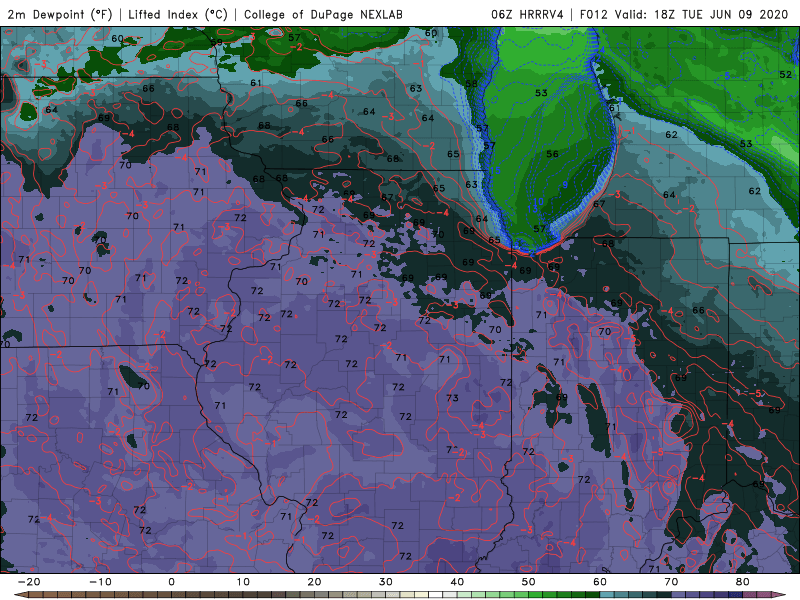The width and height of the screenshot is (800, 600).
Task: Click the 73 dewpoint value on the map
Action: tap(452, 398)
